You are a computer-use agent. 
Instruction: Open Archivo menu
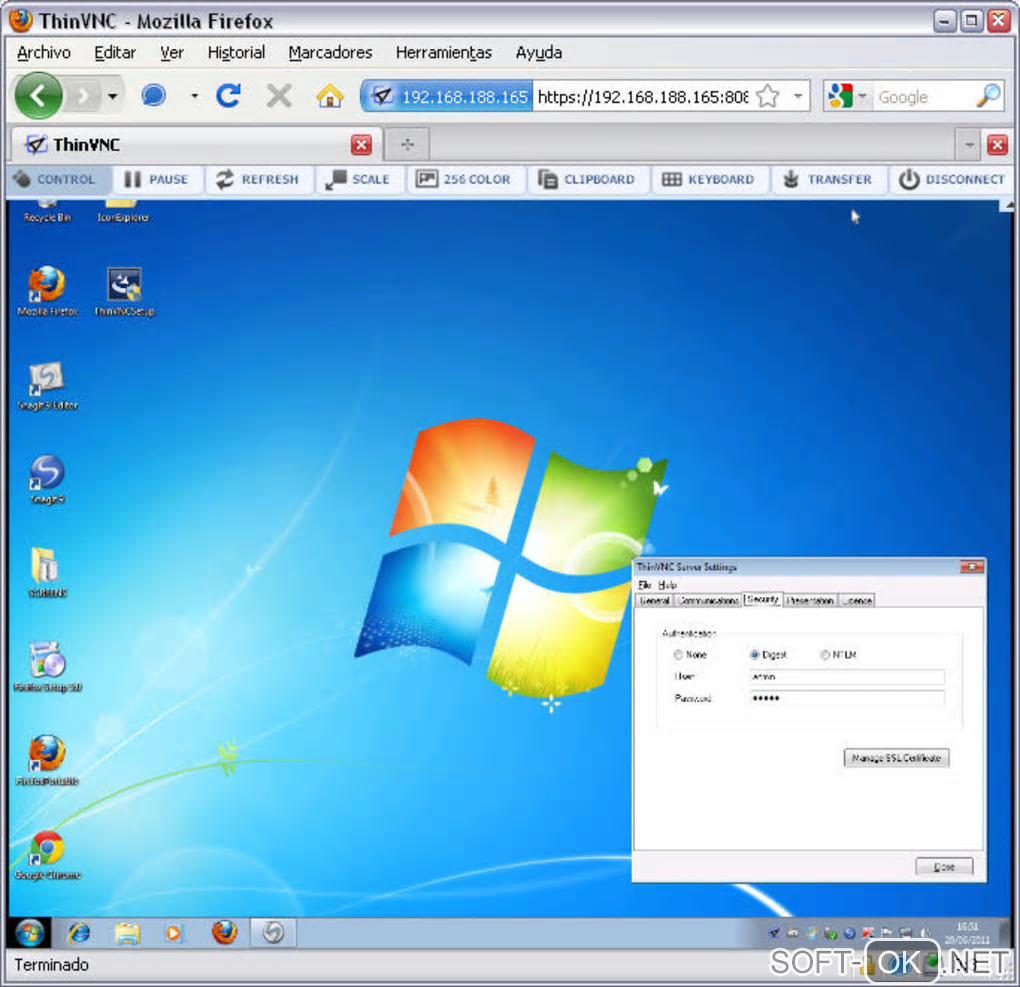[x=44, y=53]
